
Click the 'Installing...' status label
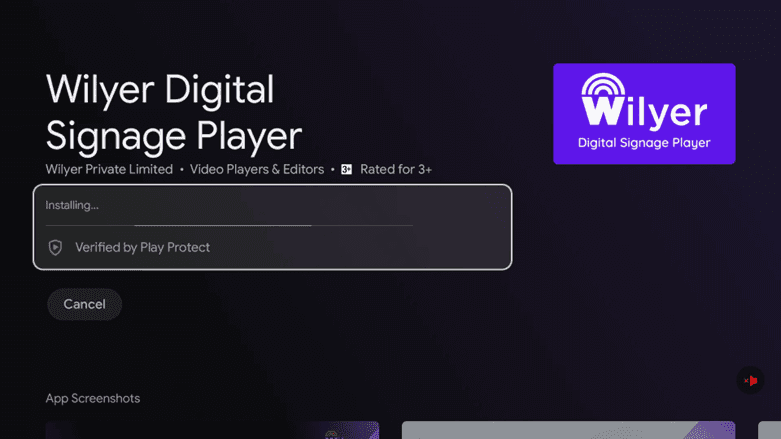pyautogui.click(x=72, y=205)
